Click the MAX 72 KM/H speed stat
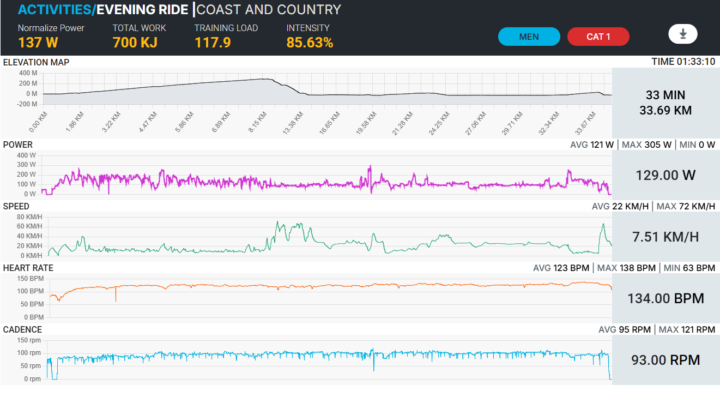Viewport: 720px width, 397px height. click(686, 207)
